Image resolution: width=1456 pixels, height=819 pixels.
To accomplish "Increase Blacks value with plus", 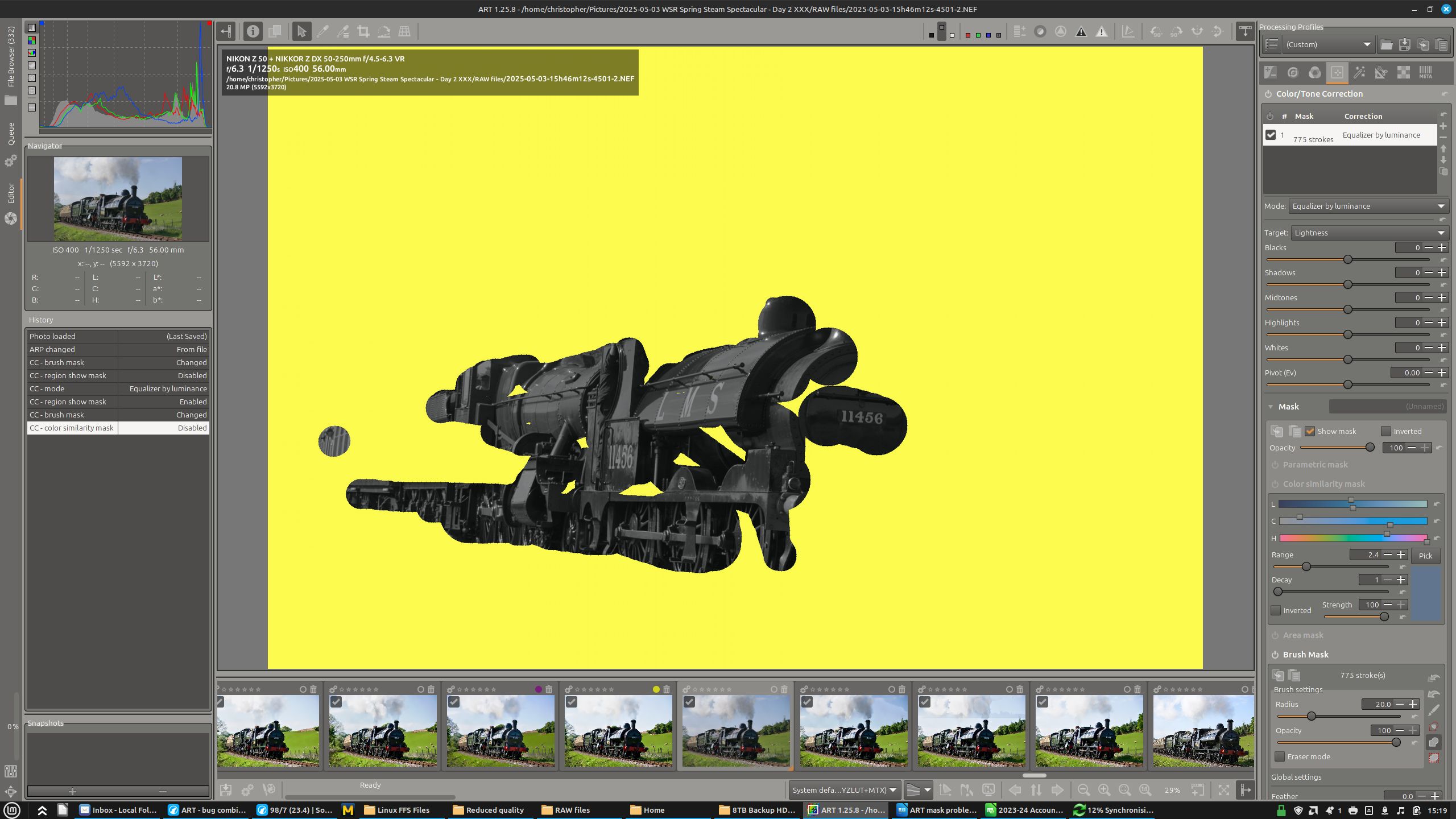I will (1442, 247).
